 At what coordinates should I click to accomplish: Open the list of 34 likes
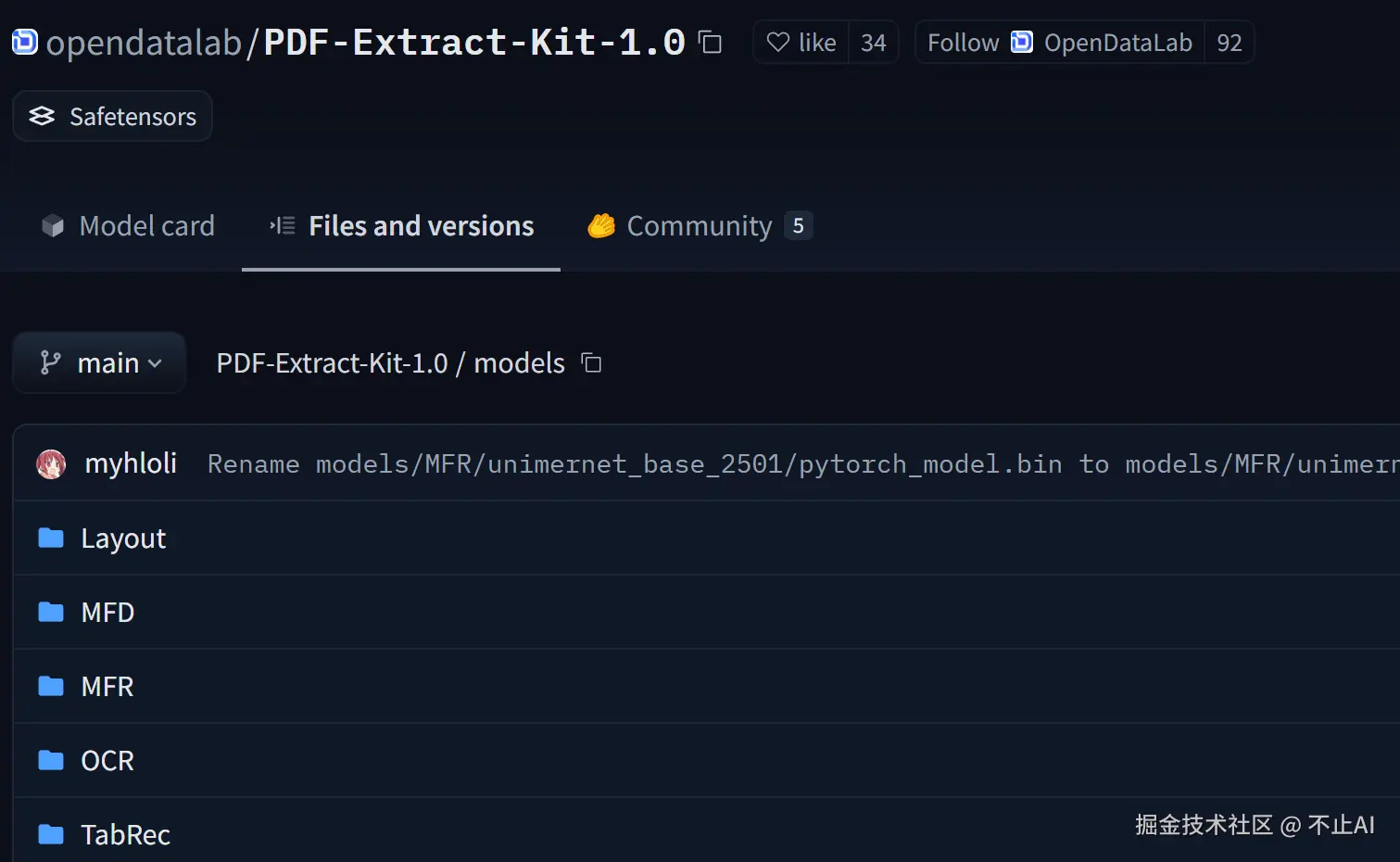tap(873, 43)
